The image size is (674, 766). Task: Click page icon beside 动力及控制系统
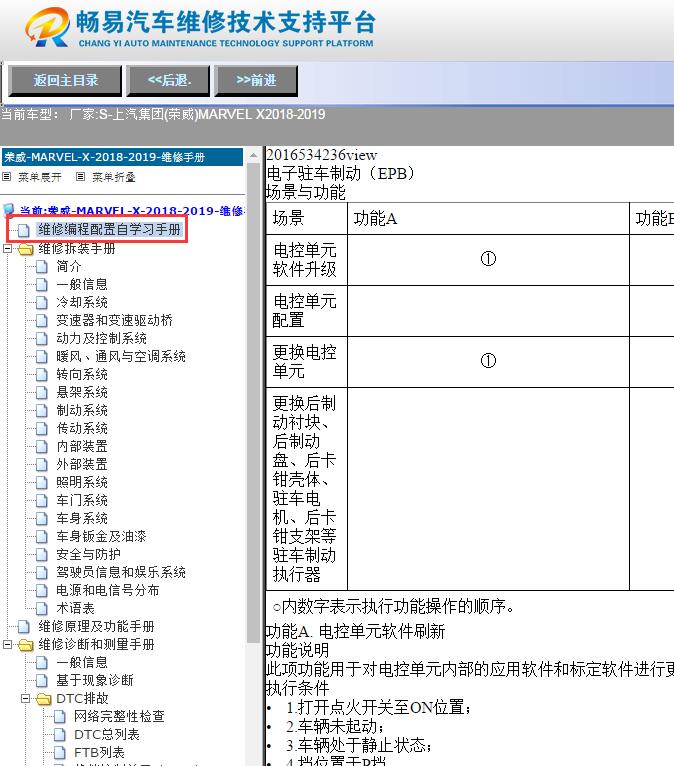tap(42, 339)
